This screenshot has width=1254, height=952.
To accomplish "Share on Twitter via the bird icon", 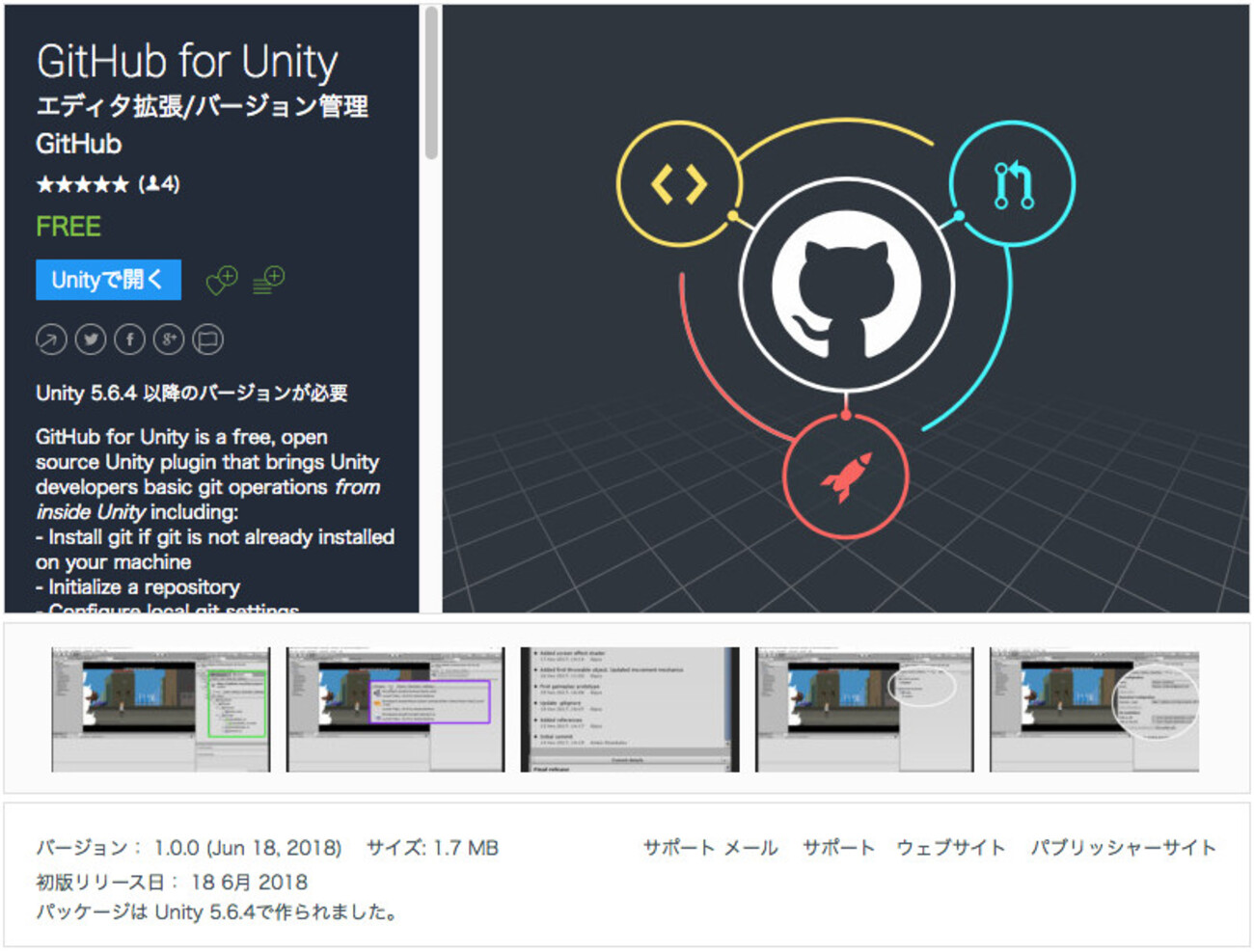I will tap(91, 340).
